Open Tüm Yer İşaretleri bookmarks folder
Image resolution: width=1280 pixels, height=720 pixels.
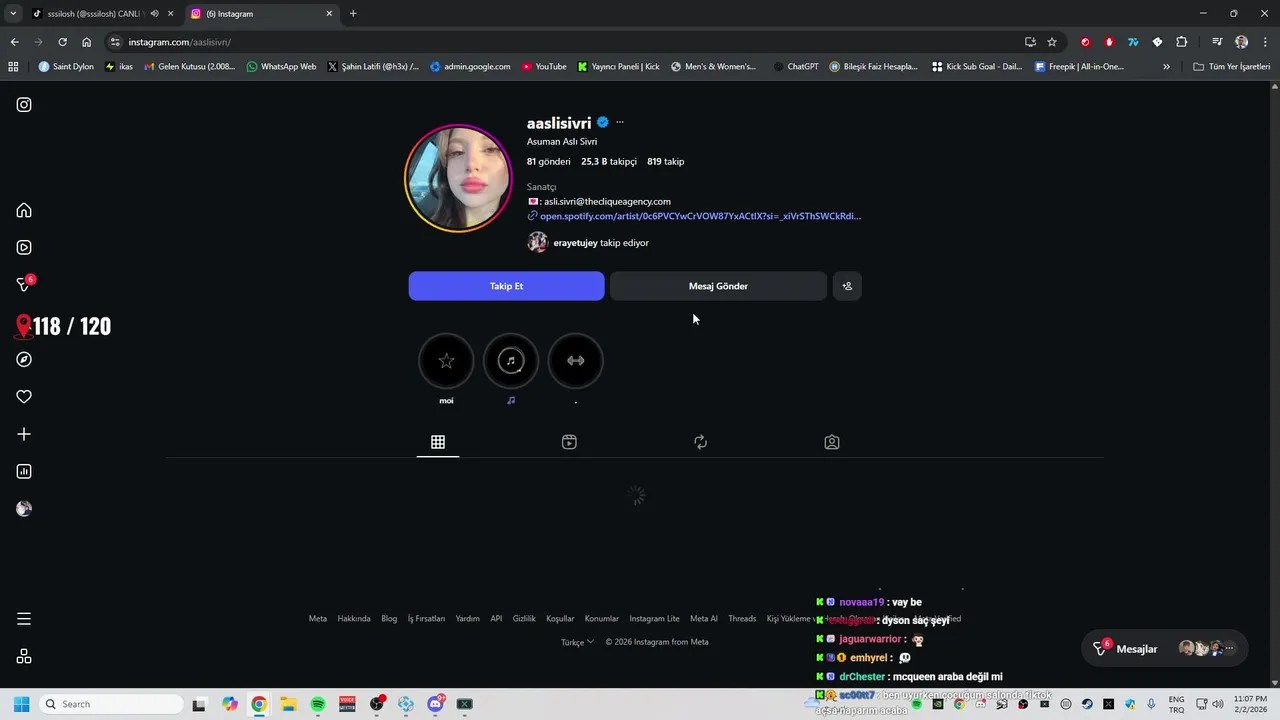1232,67
